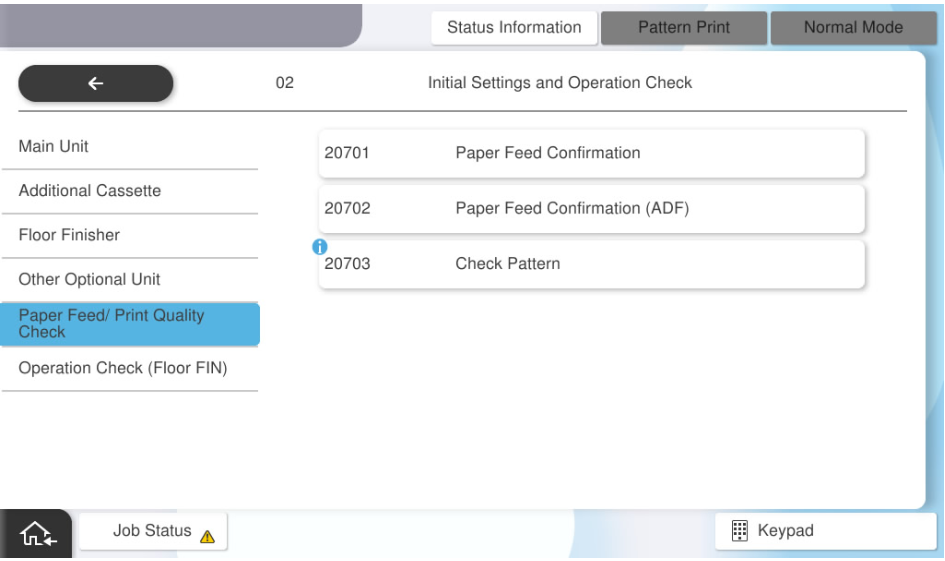Select 20702 Paper Feed Confirmation (ADF)
Viewport: 945px width, 561px height.
[x=591, y=209]
